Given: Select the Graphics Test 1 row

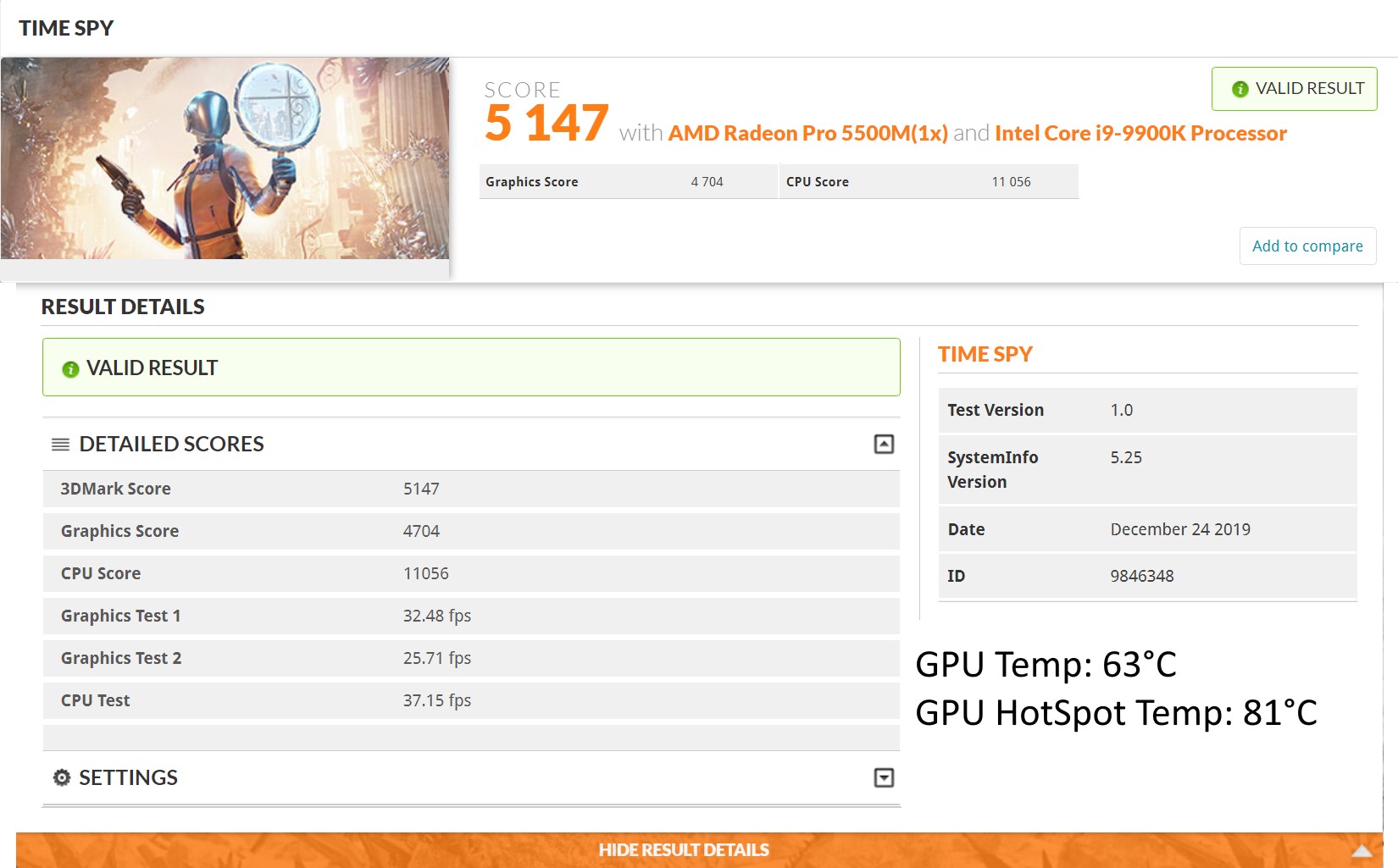Looking at the screenshot, I should pos(470,616).
